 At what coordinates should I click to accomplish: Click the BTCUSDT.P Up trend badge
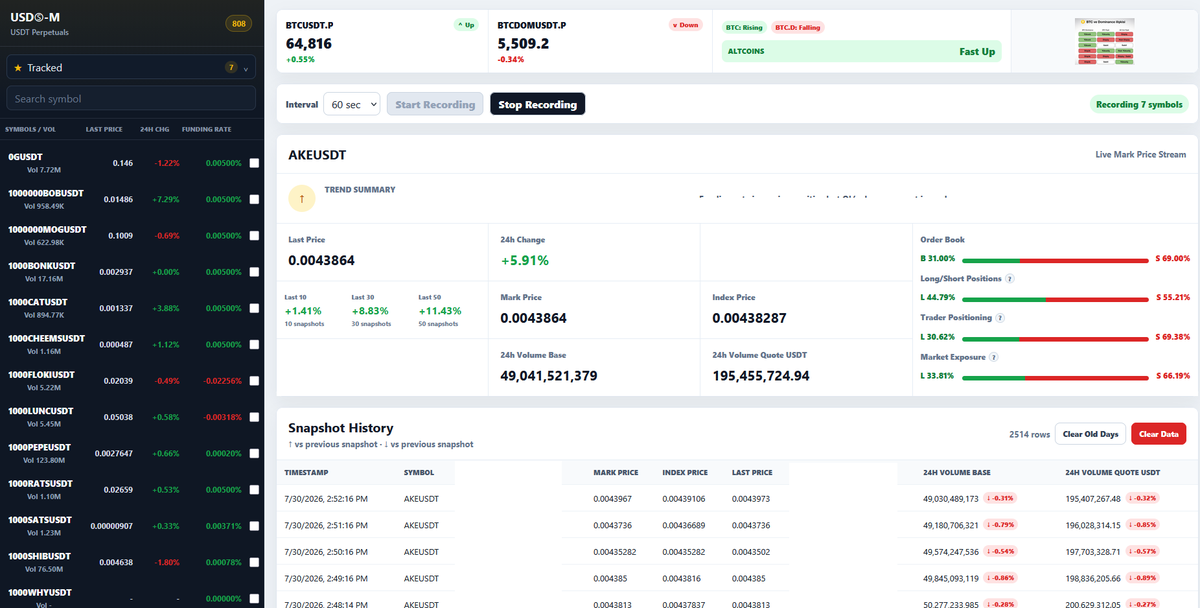(x=465, y=25)
